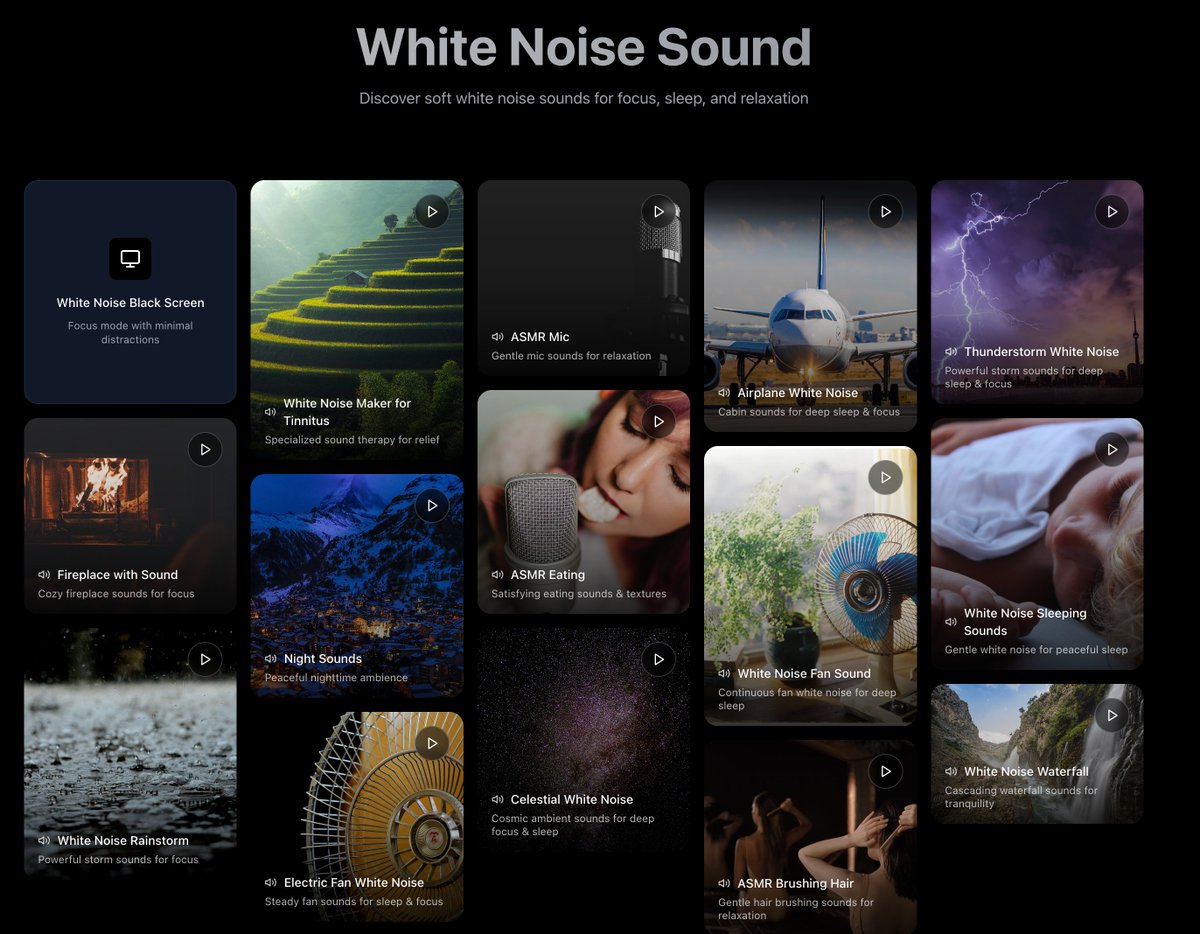This screenshot has height=934, width=1200.
Task: Play the Celestial White Noise card
Action: point(658,660)
